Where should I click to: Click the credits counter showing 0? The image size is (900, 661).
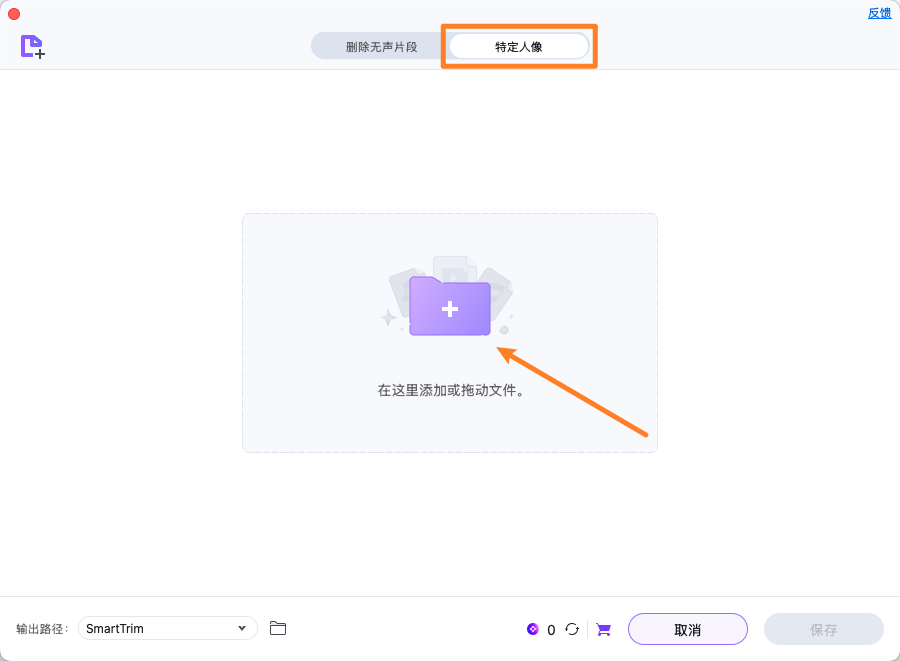coord(550,630)
